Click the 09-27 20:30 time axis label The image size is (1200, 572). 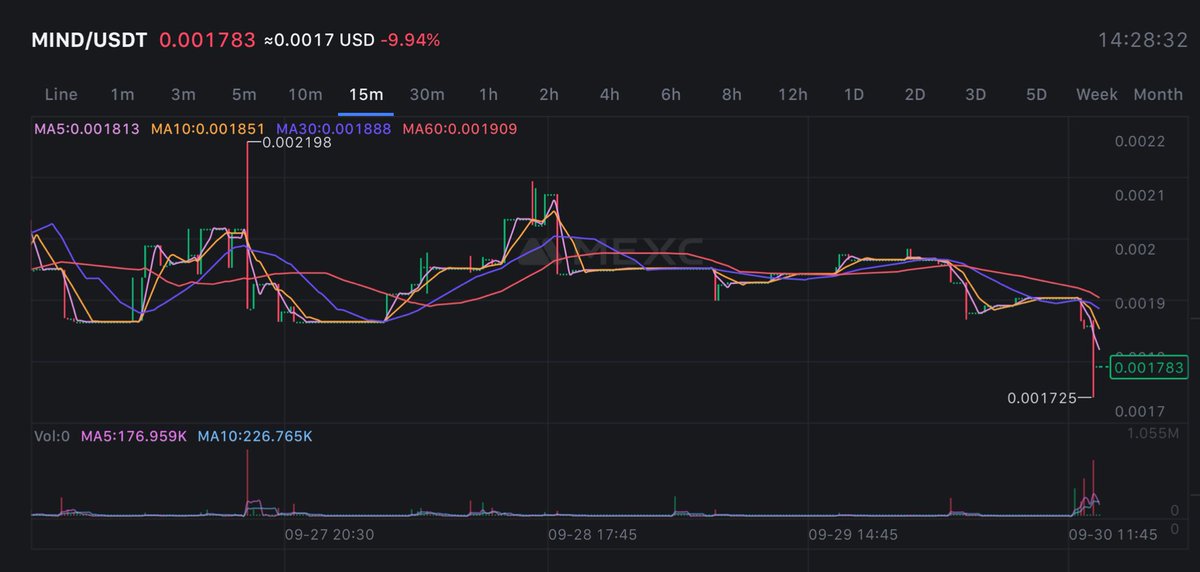pos(331,535)
